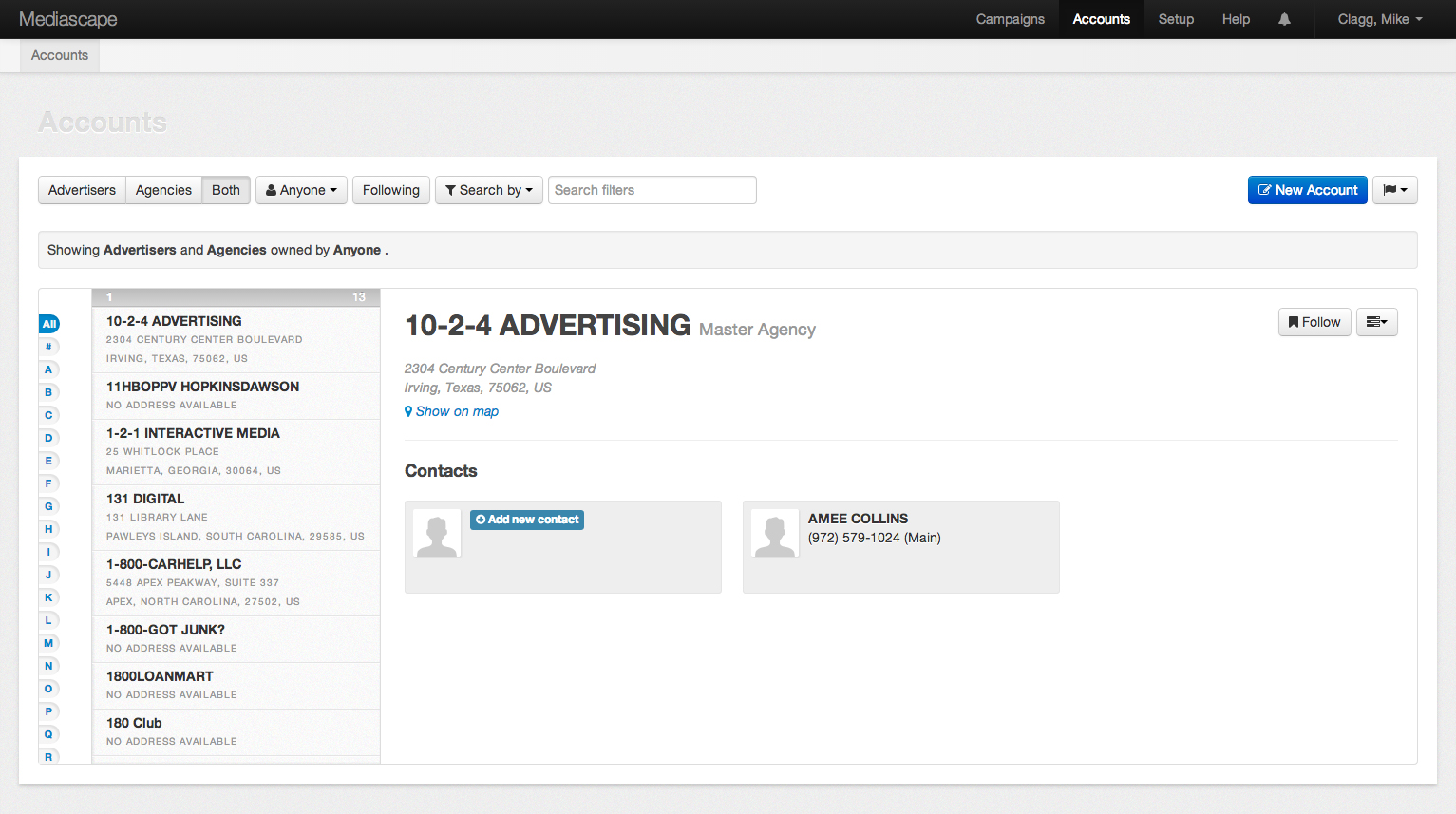Expand the Anyone owner dropdown

click(301, 190)
